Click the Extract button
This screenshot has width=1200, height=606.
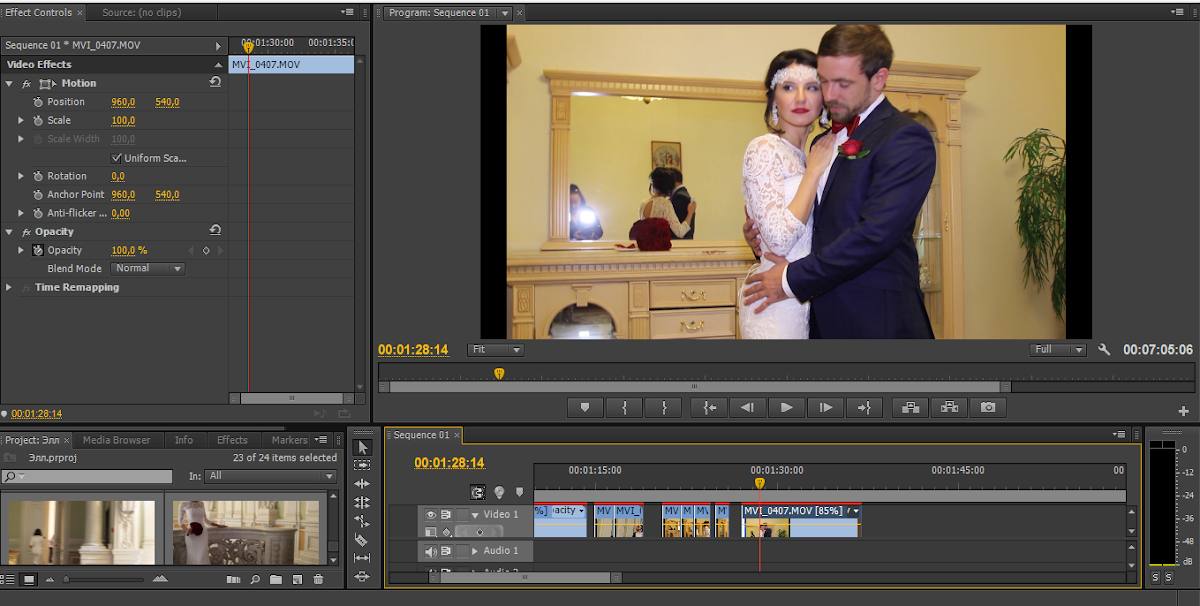tap(949, 407)
